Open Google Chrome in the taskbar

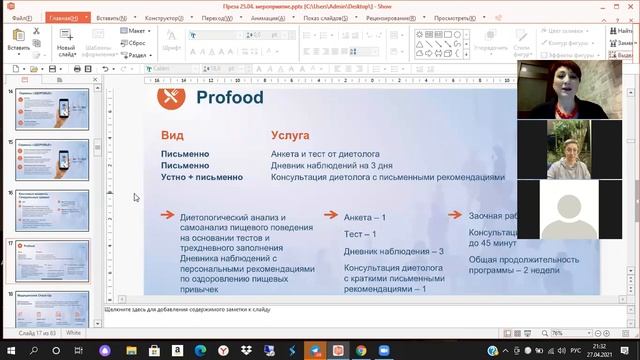361,351
